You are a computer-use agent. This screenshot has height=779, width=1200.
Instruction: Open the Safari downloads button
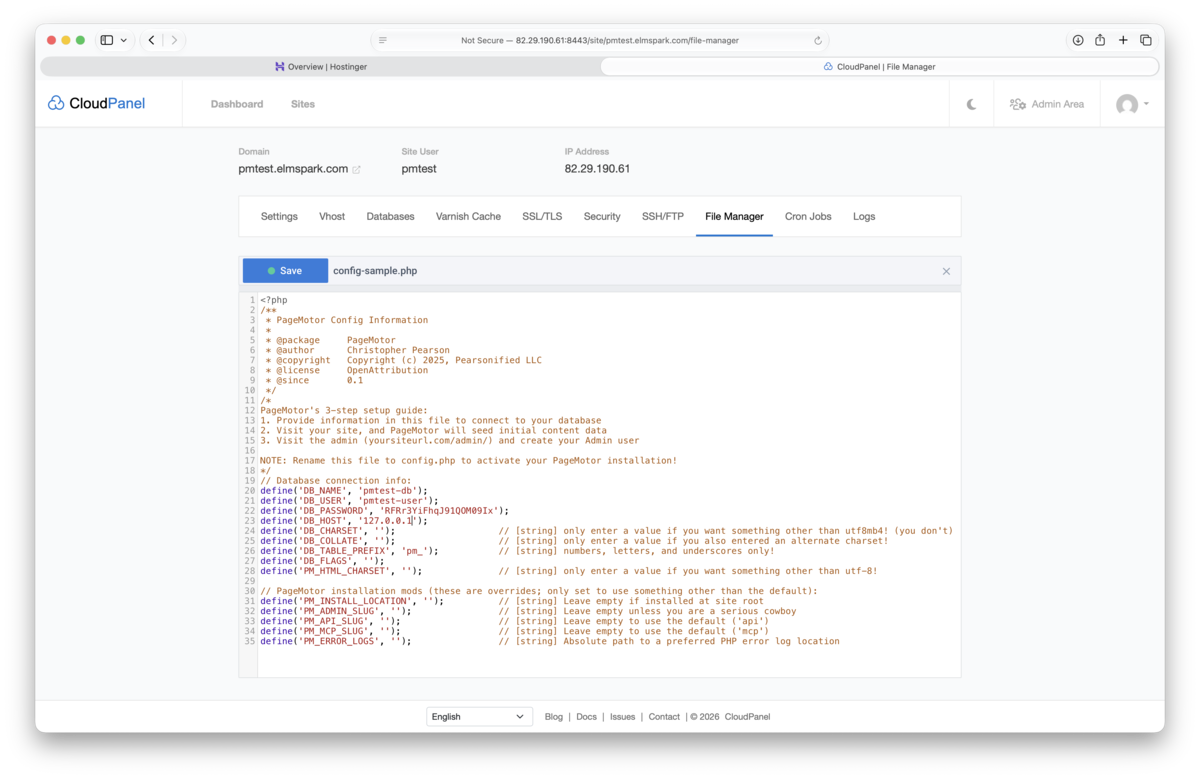pyautogui.click(x=1078, y=40)
